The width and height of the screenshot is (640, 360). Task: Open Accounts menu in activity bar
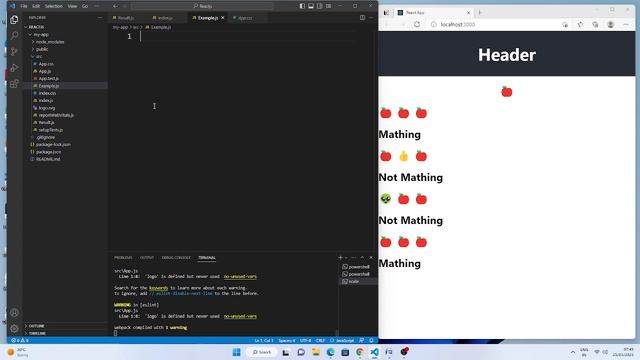[14, 313]
